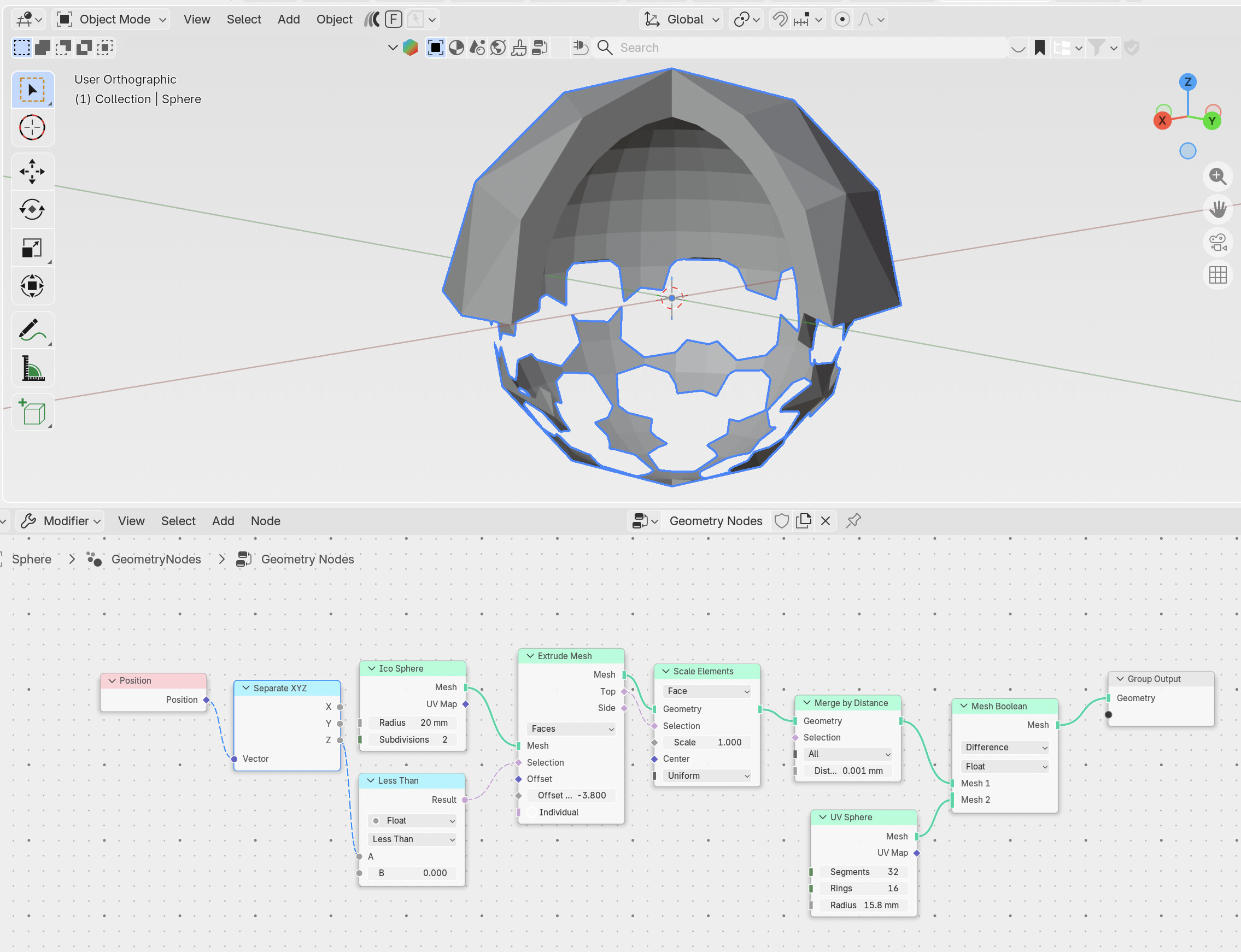Screen dimensions: 1241x952
Task: Select the Select Box tool
Action: [x=32, y=90]
